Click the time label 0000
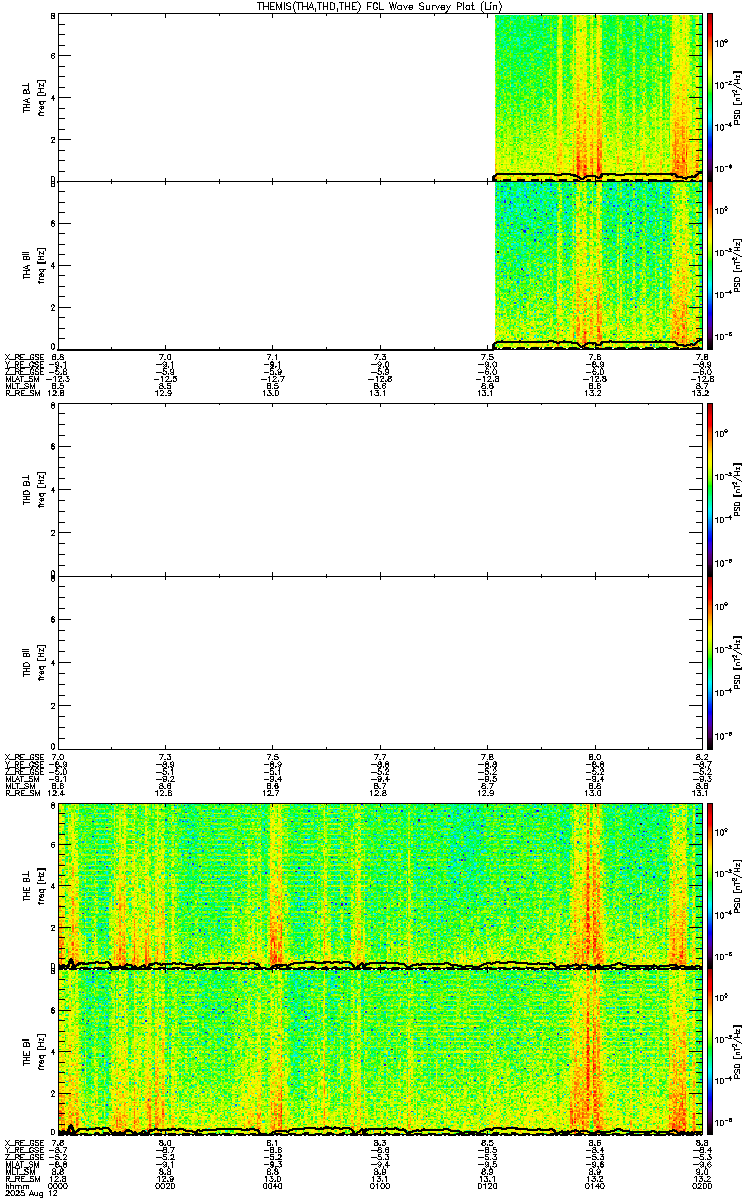The image size is (750, 1200). pos(58,1186)
